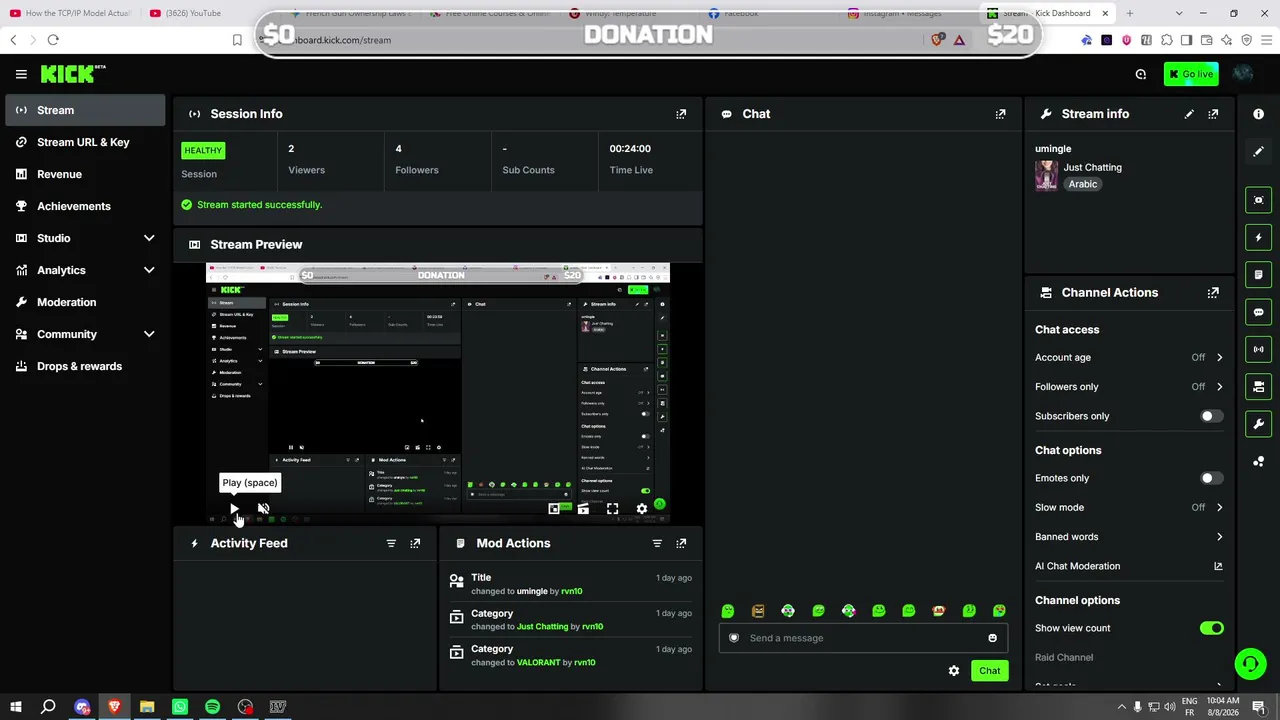Open Slow mode setting chevron
The height and width of the screenshot is (720, 1280).
tap(1219, 507)
